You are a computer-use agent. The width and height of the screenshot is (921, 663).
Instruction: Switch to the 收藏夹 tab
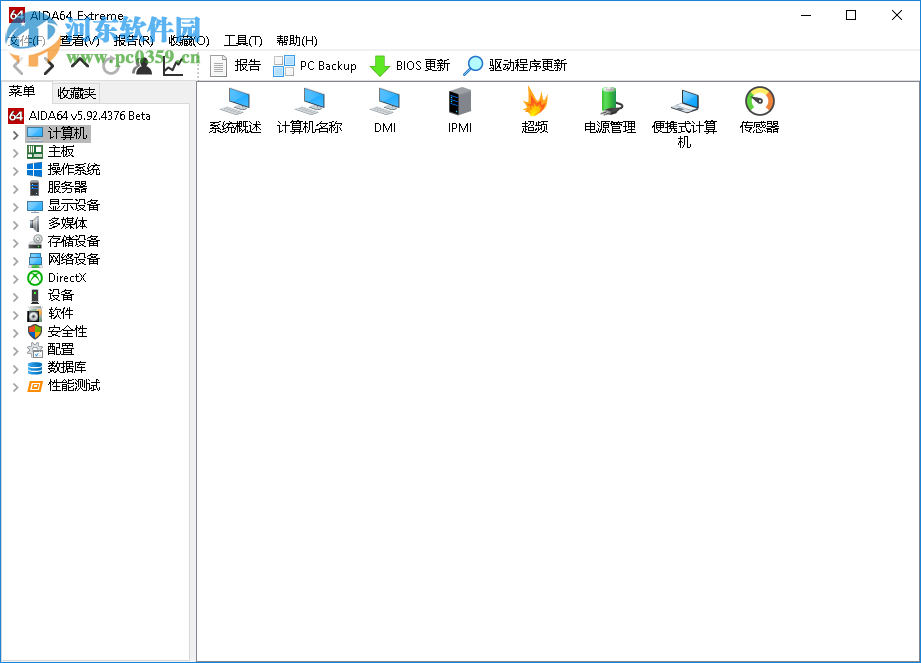[x=79, y=91]
